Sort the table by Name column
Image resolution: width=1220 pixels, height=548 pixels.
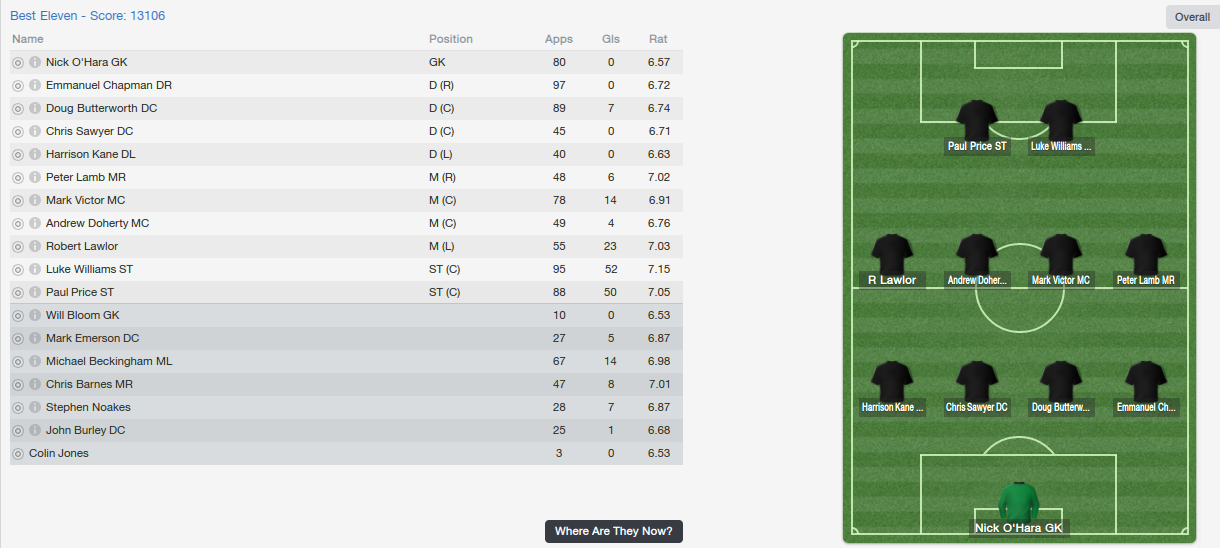click(28, 39)
